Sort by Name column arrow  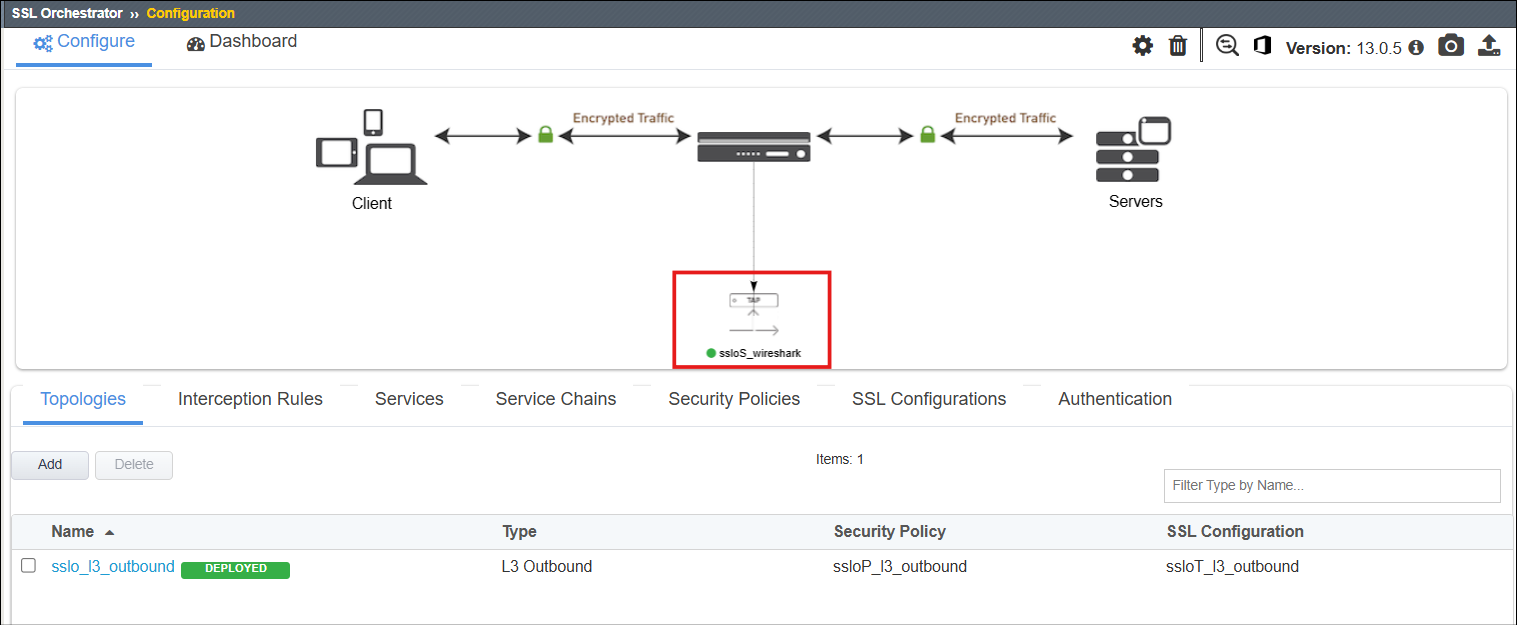coord(109,532)
